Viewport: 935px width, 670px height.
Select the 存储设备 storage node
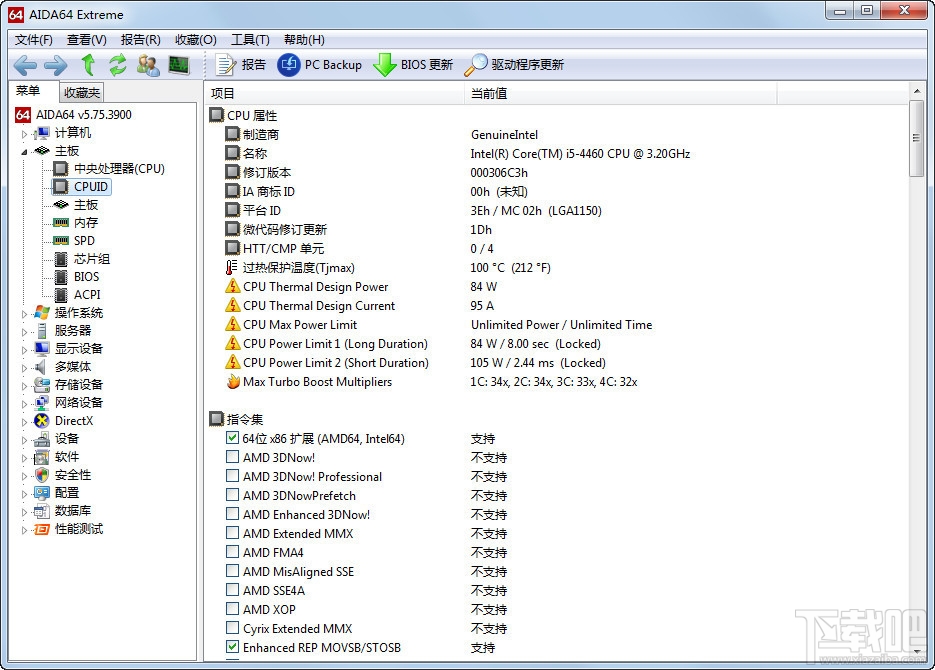point(69,384)
